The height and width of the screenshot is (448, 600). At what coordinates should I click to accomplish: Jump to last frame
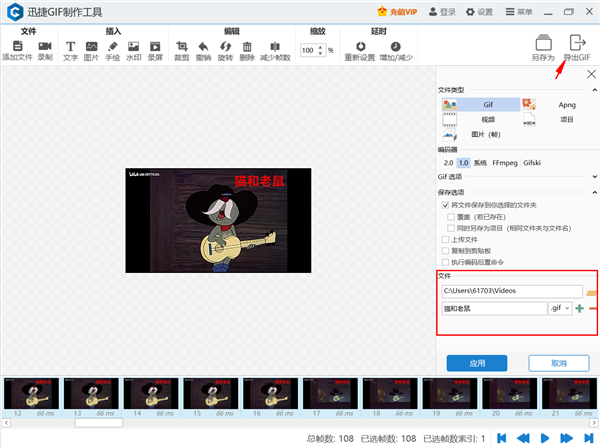pos(589,438)
